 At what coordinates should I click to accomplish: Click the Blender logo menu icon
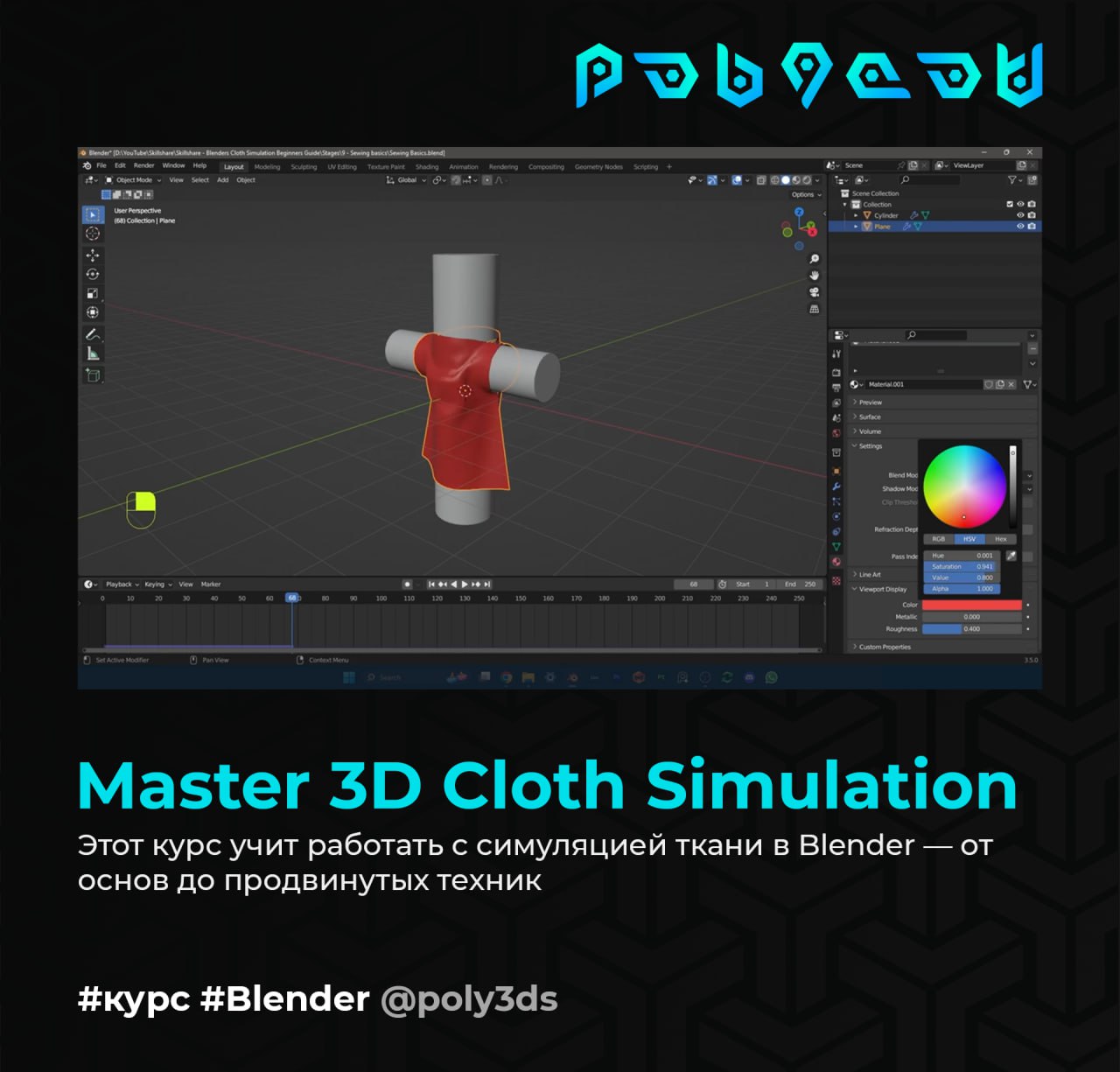click(87, 165)
